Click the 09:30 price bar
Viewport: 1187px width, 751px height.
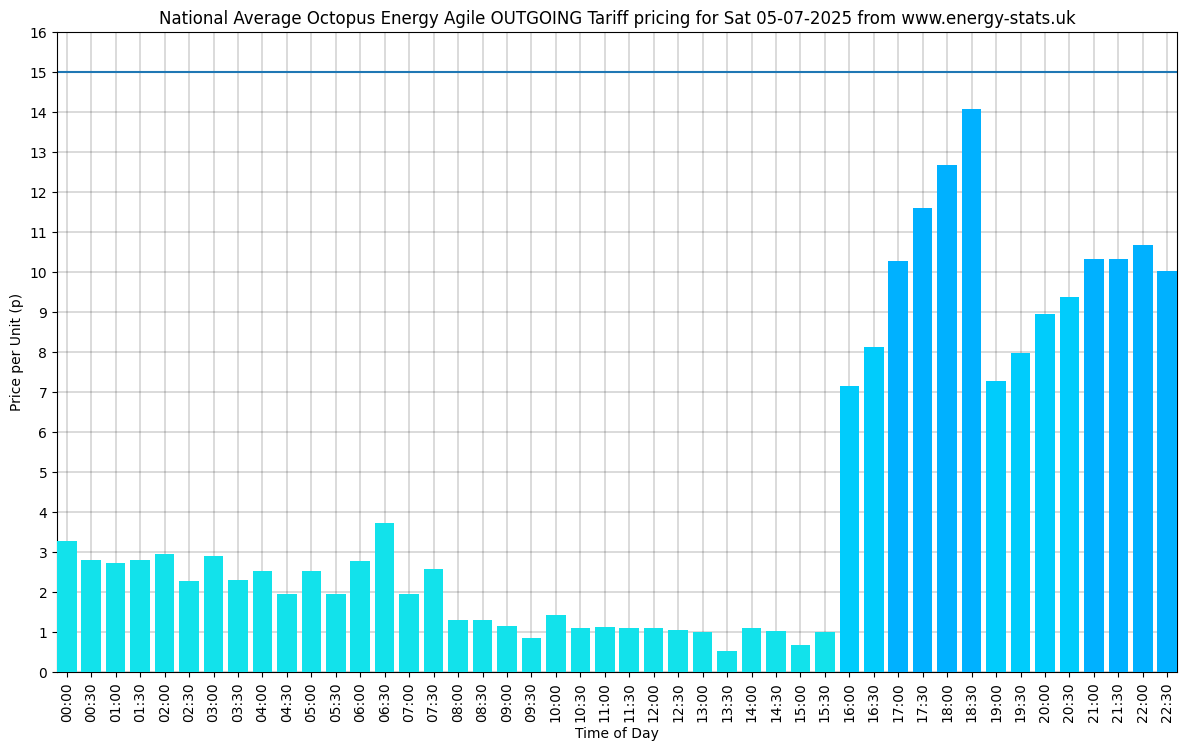coord(531,655)
